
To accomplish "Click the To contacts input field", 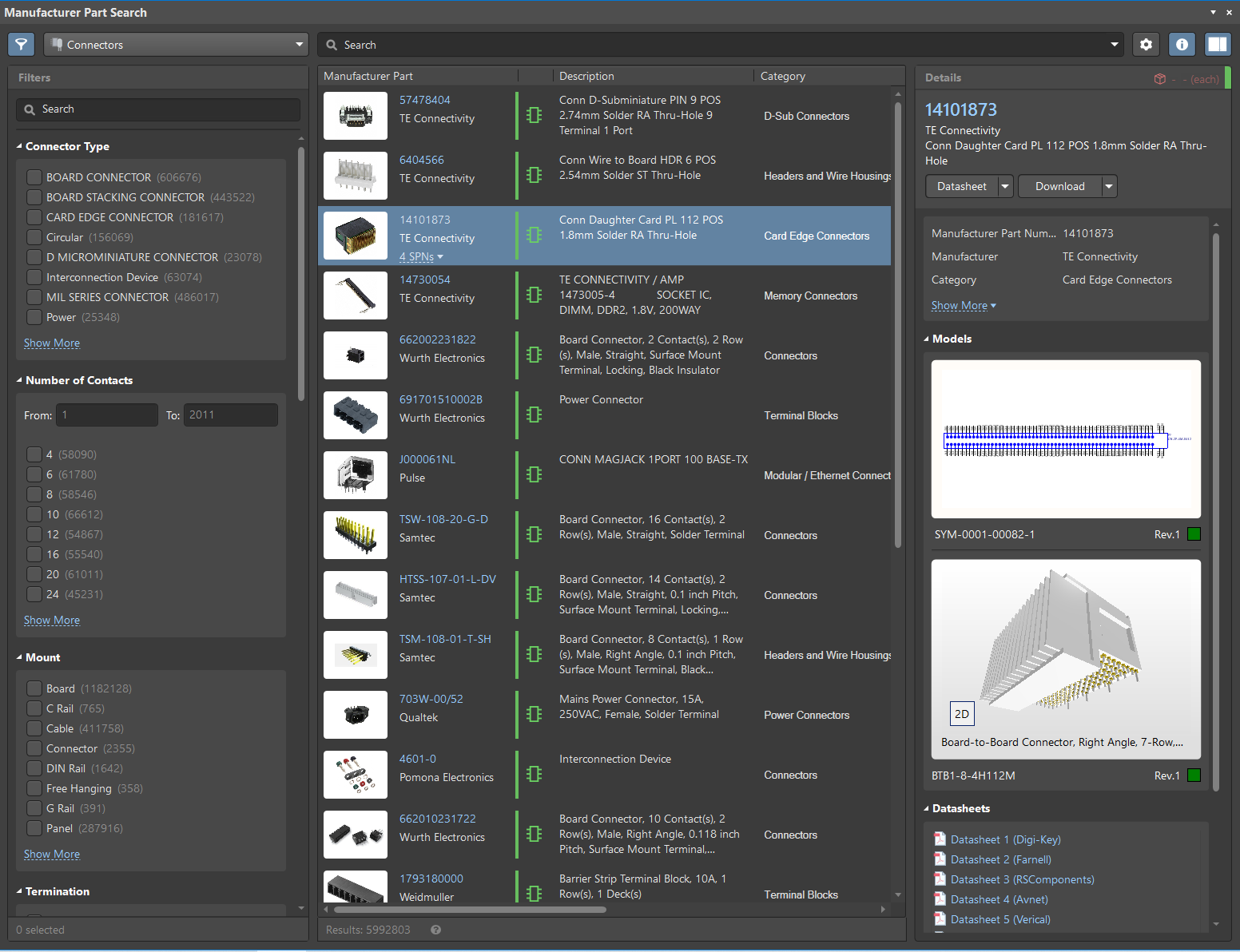I will pyautogui.click(x=231, y=415).
